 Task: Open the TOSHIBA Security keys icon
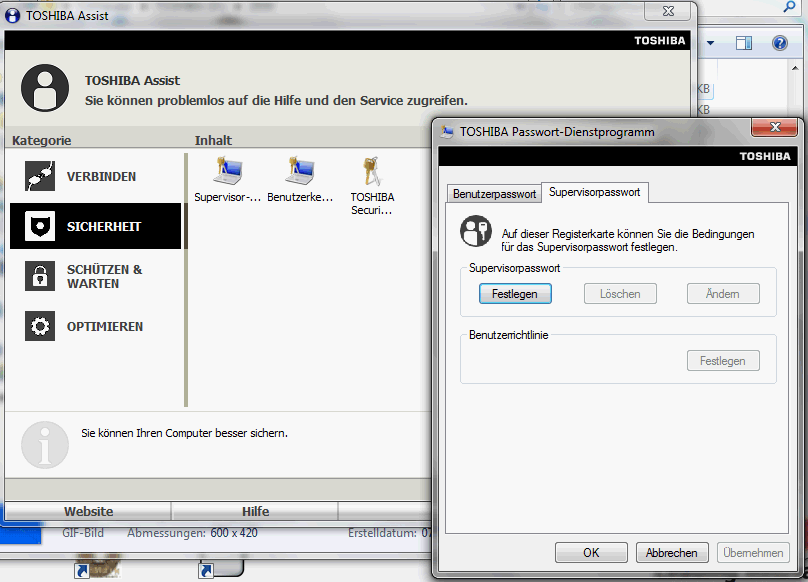(x=372, y=186)
